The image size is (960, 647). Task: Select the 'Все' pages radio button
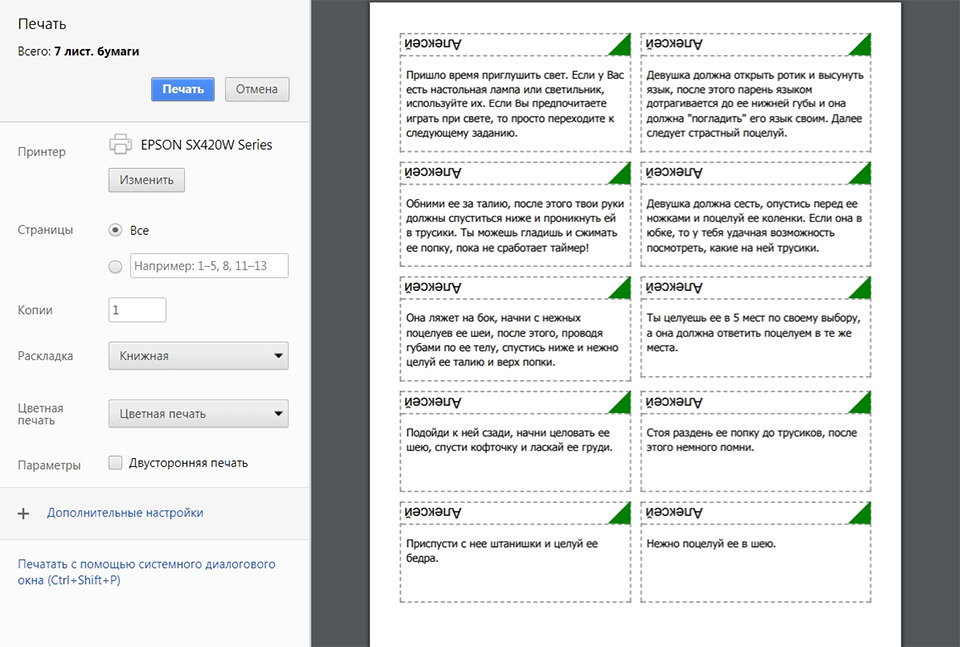click(x=115, y=230)
